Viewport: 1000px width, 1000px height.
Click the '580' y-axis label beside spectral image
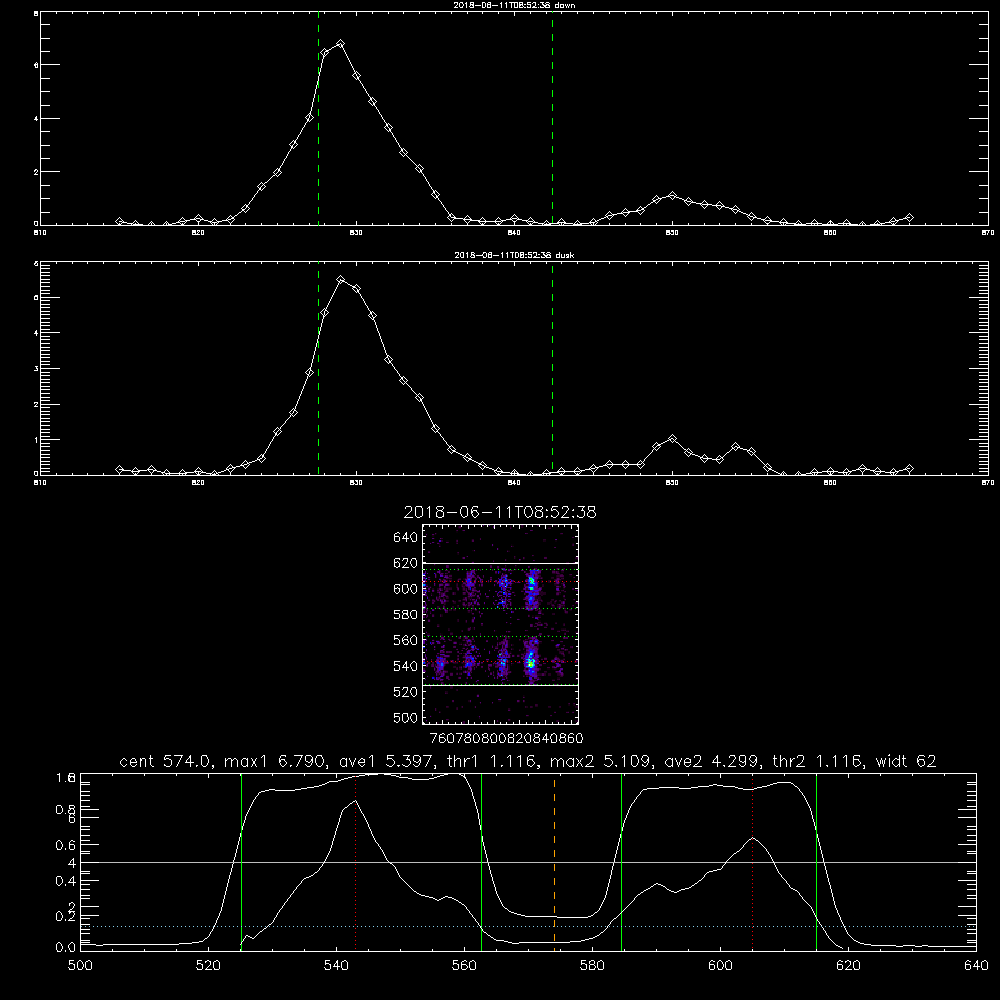[x=406, y=615]
